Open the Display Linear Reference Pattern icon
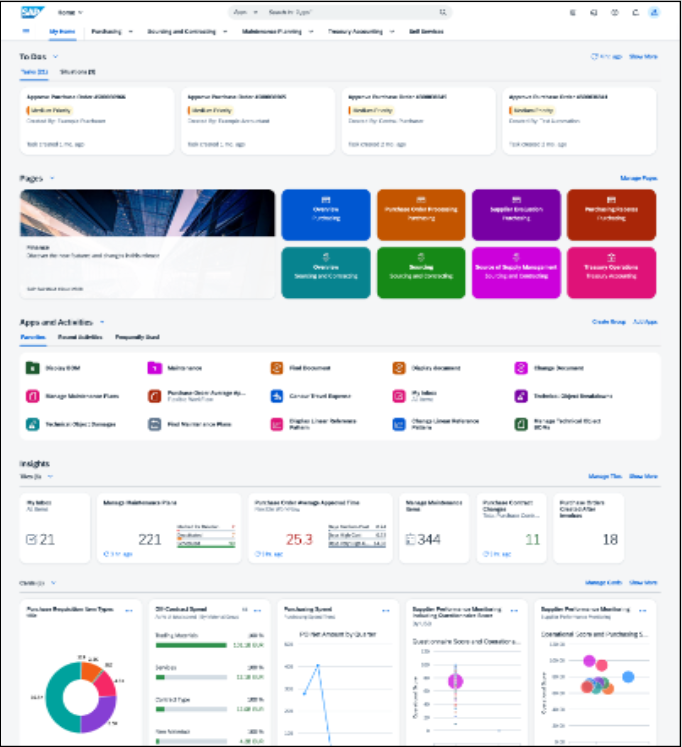Image resolution: width=682 pixels, height=747 pixels. coord(277,424)
